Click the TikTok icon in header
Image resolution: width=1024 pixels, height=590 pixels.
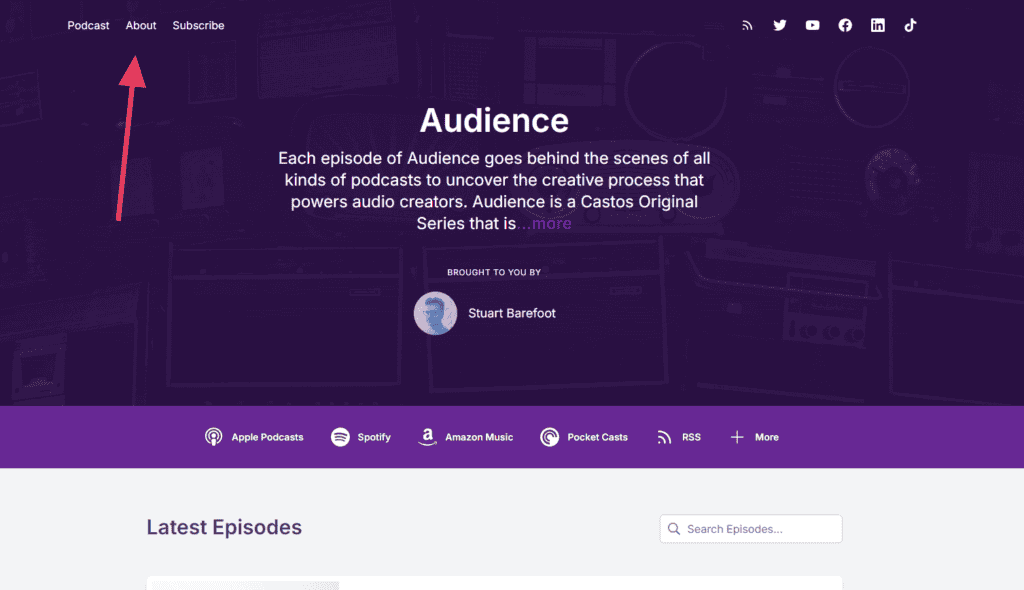[x=910, y=26]
